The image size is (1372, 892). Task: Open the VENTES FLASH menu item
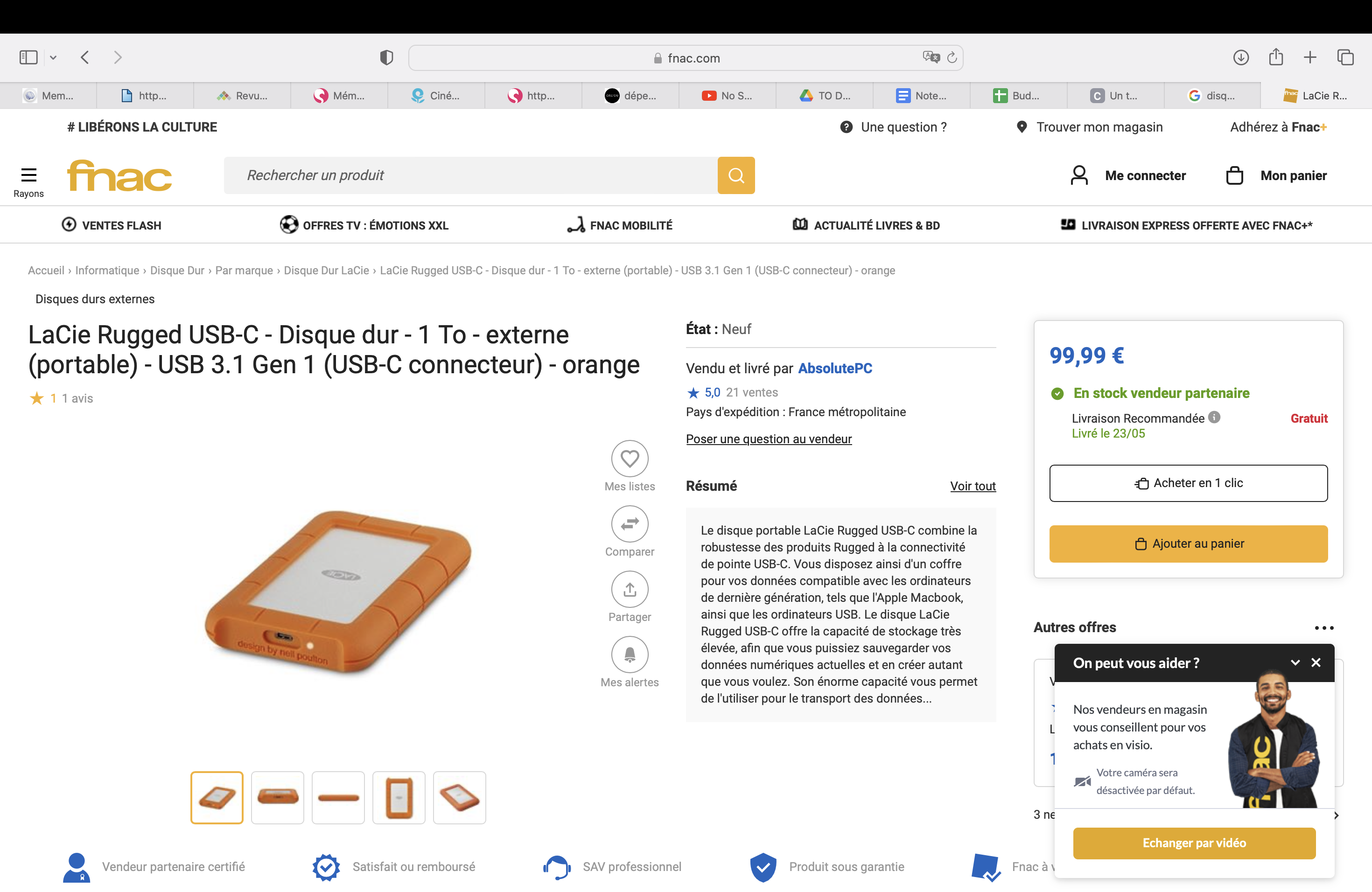pos(112,225)
